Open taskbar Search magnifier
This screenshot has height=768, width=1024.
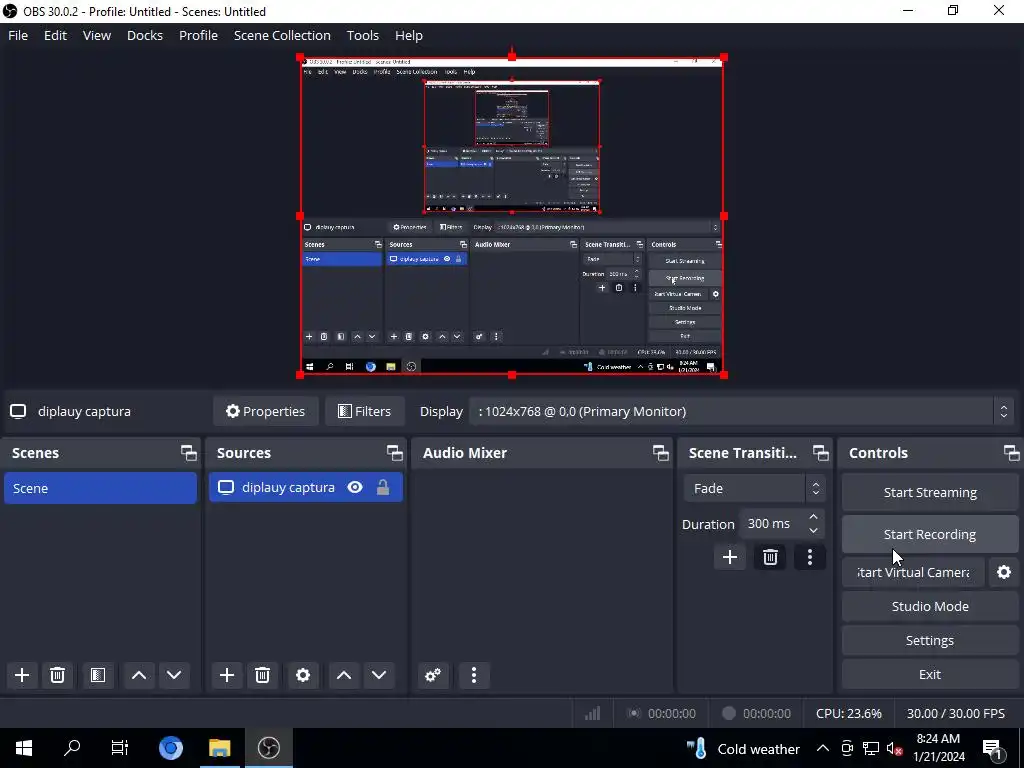click(72, 748)
